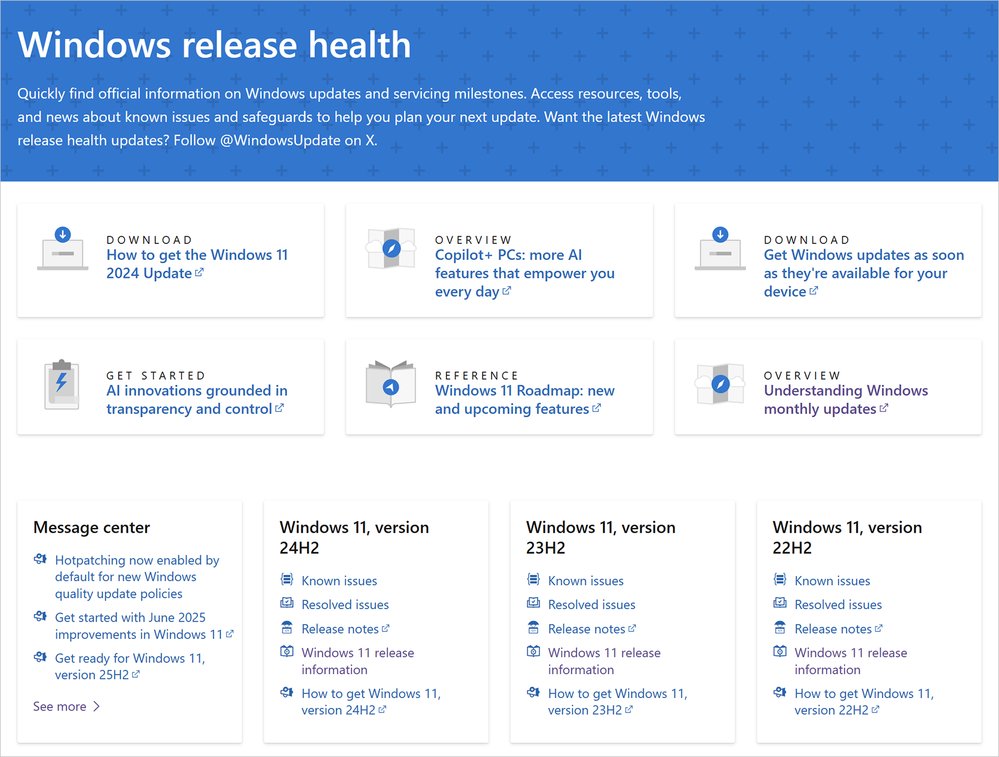The image size is (999, 757).
Task: Open Get ready for Windows 11, version 25H2
Action: pos(130,667)
